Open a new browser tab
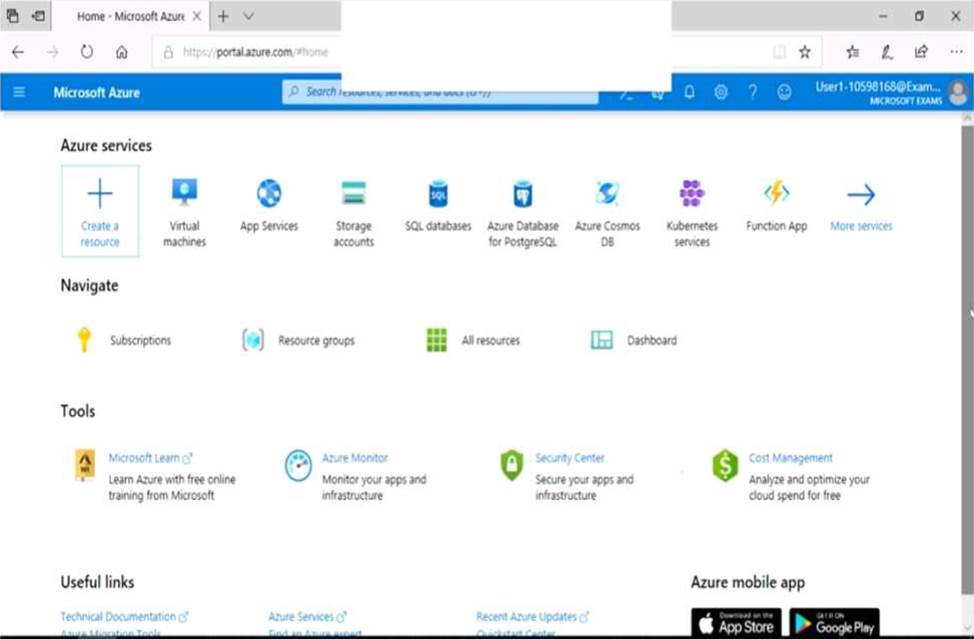Screen dimensions: 974x639 coord(223,16)
